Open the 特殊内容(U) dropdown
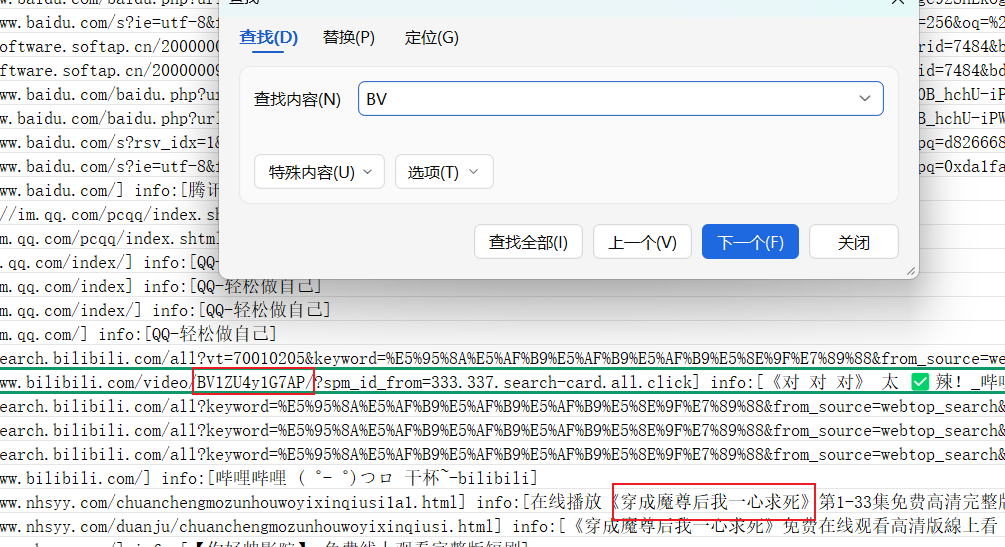Viewport: 1005px width, 547px height. [319, 172]
